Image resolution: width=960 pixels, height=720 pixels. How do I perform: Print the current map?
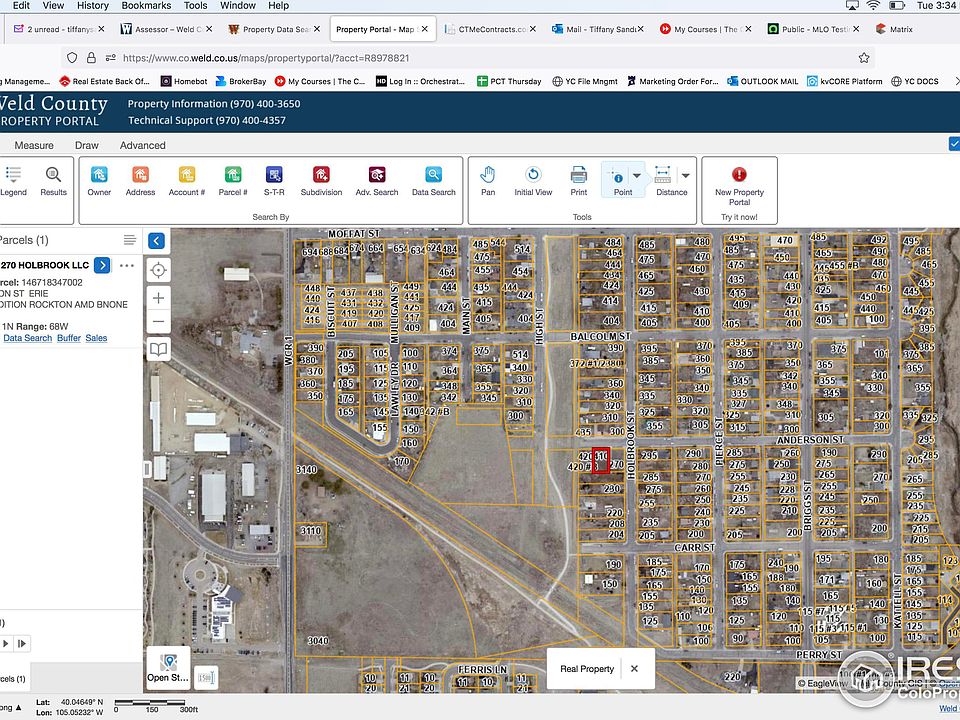(578, 180)
